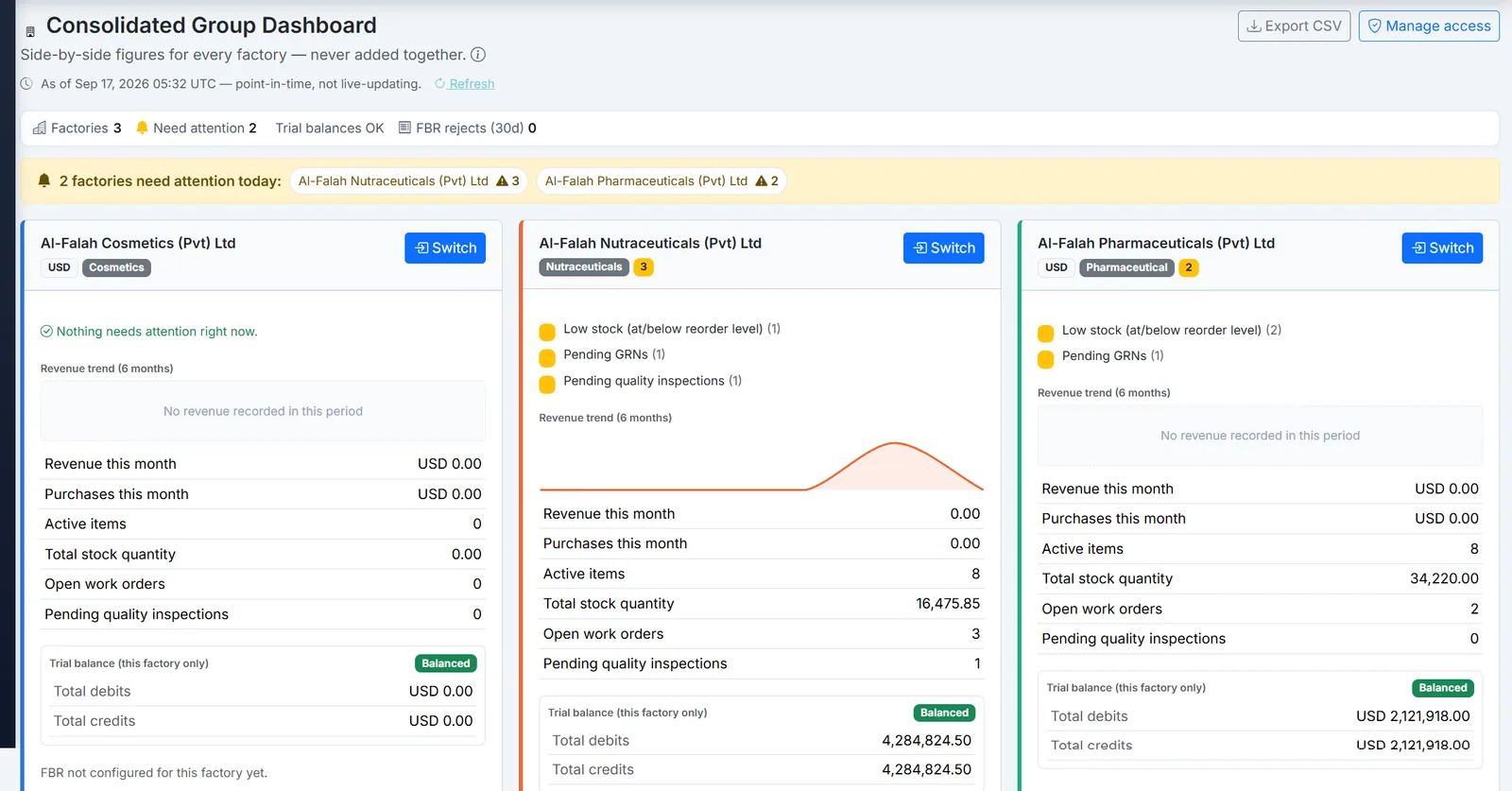Click 'Trial balances OK' summary
1512x791 pixels.
tap(330, 128)
